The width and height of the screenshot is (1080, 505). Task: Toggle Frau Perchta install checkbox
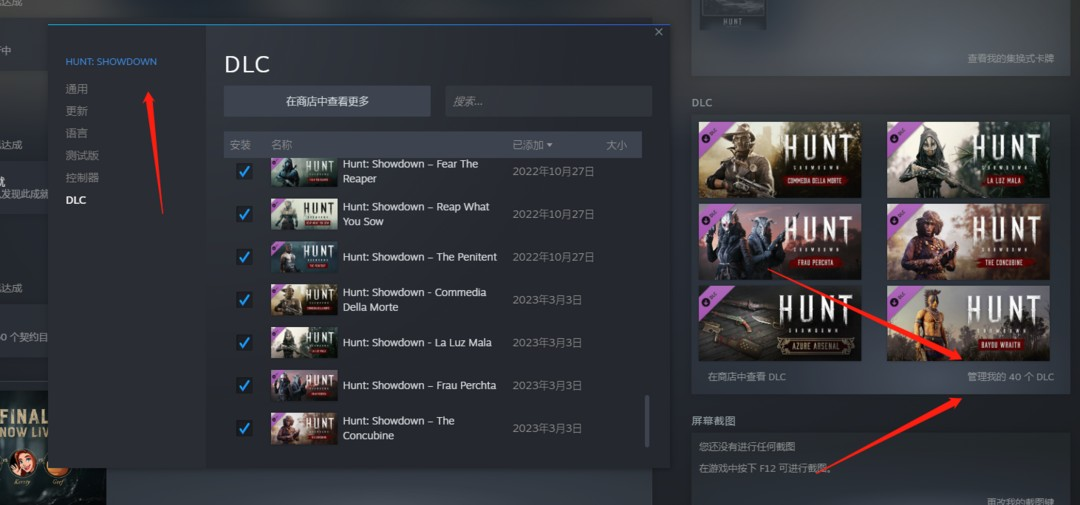tap(244, 385)
